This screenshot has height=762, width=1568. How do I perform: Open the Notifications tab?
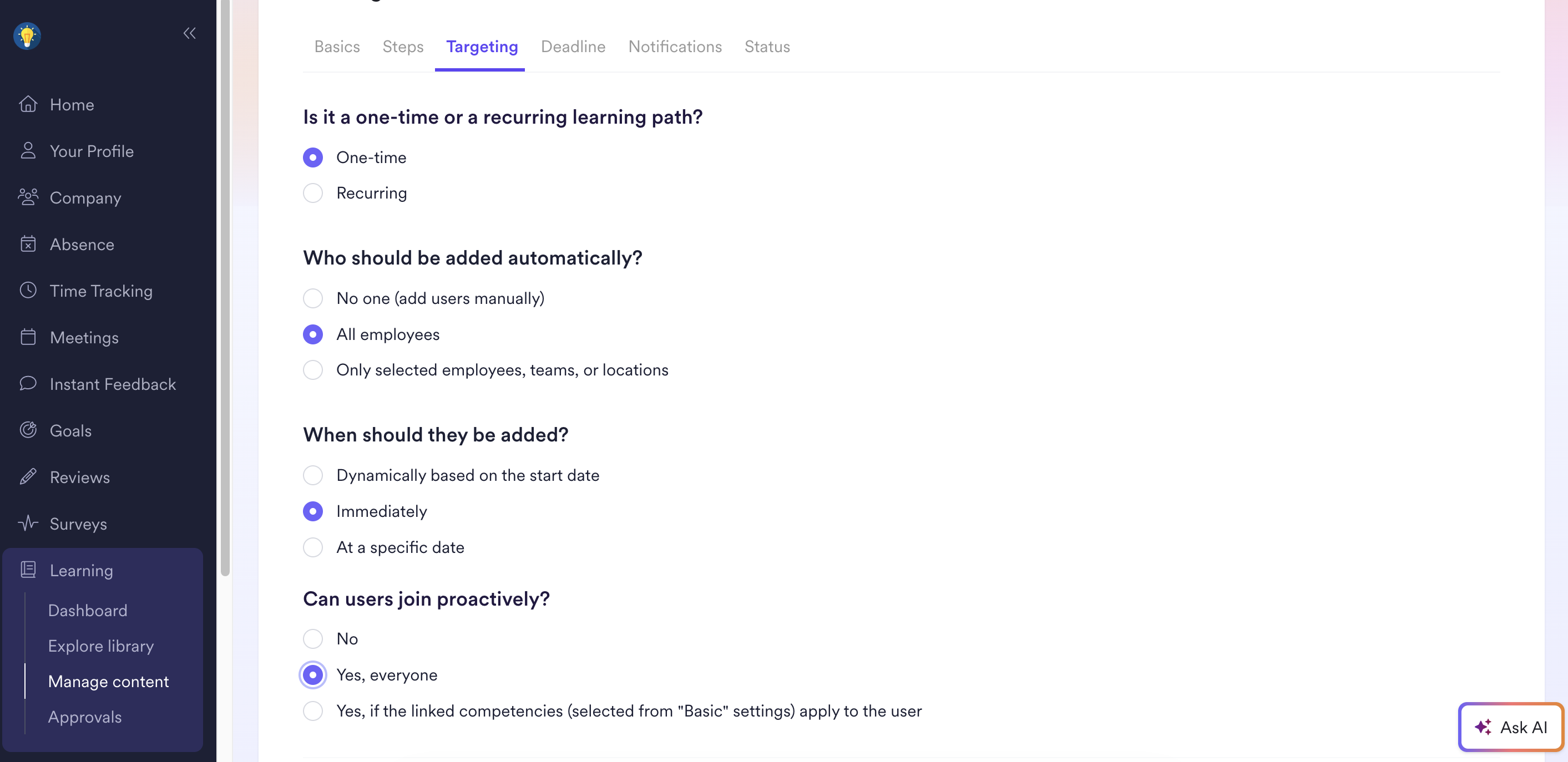click(x=675, y=47)
